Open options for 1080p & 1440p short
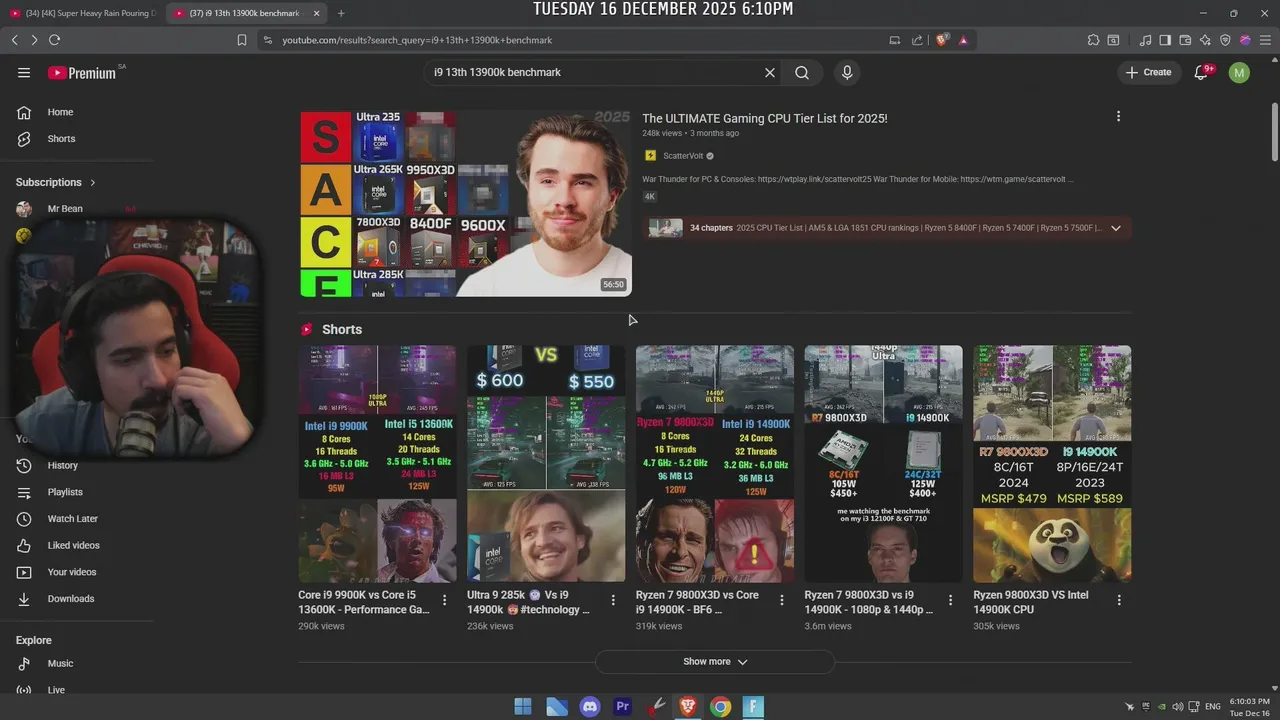The image size is (1280, 720). click(x=951, y=600)
